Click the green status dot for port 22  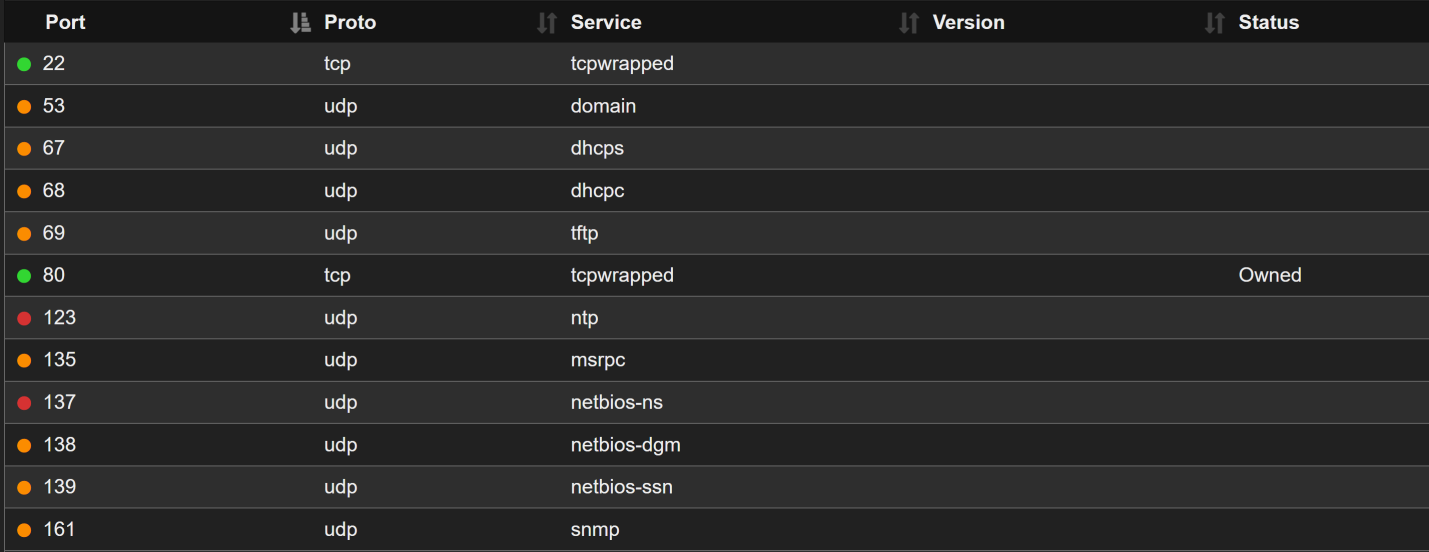(24, 64)
